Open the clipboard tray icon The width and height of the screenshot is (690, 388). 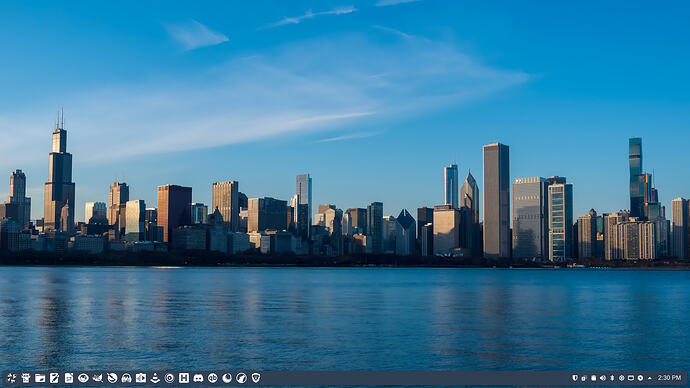coord(594,378)
